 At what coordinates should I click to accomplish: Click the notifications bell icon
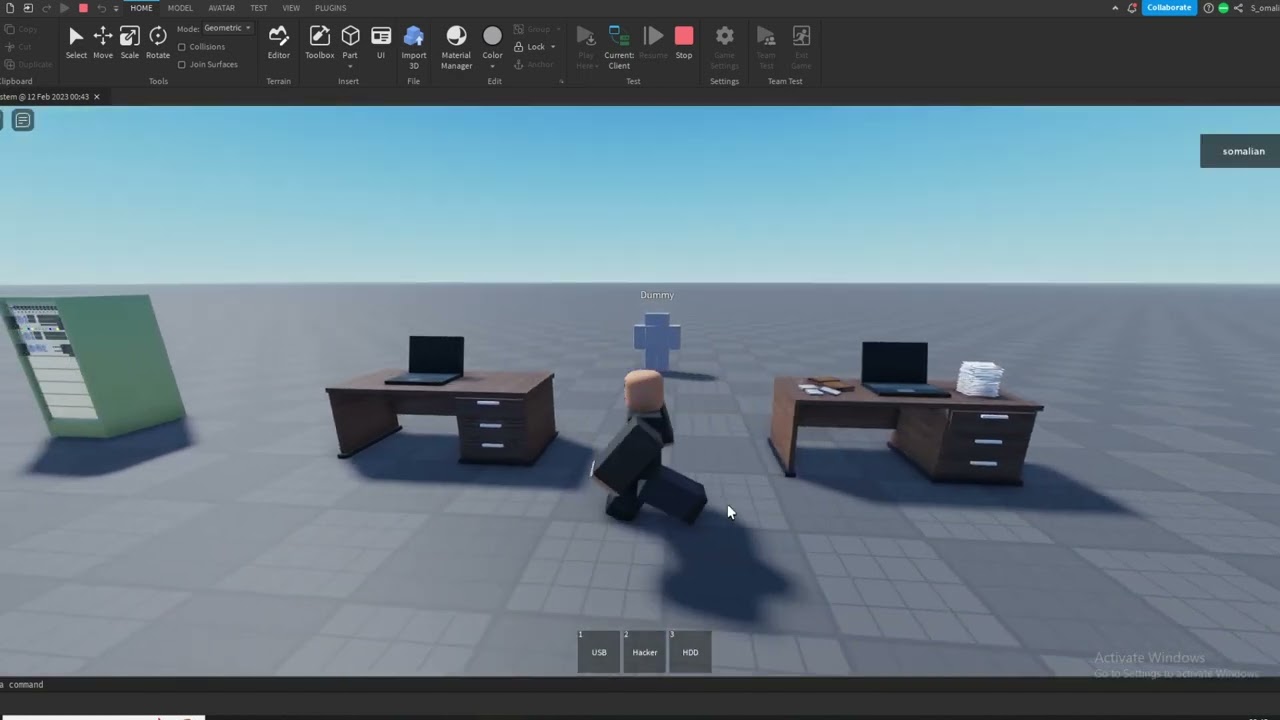(1132, 8)
